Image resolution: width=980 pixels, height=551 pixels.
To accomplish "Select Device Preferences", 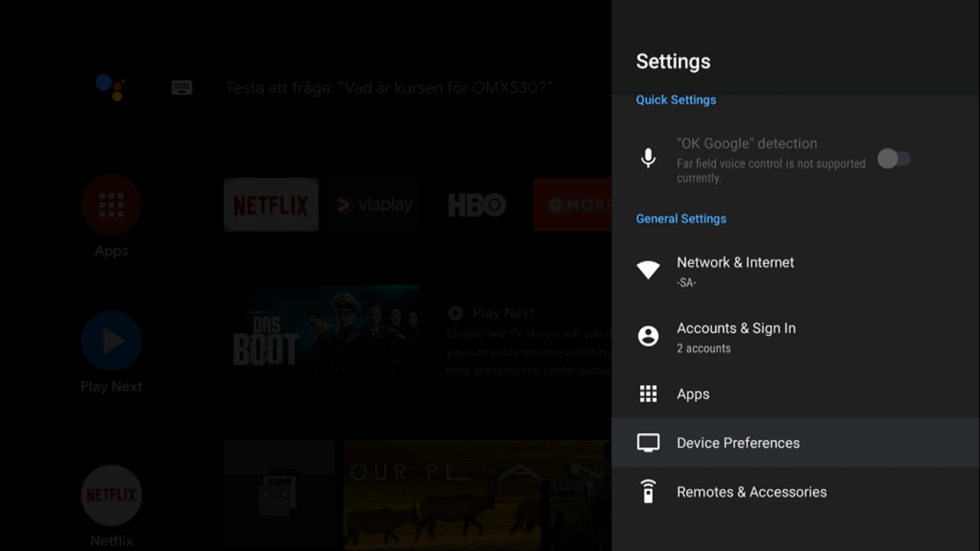I will 795,442.
